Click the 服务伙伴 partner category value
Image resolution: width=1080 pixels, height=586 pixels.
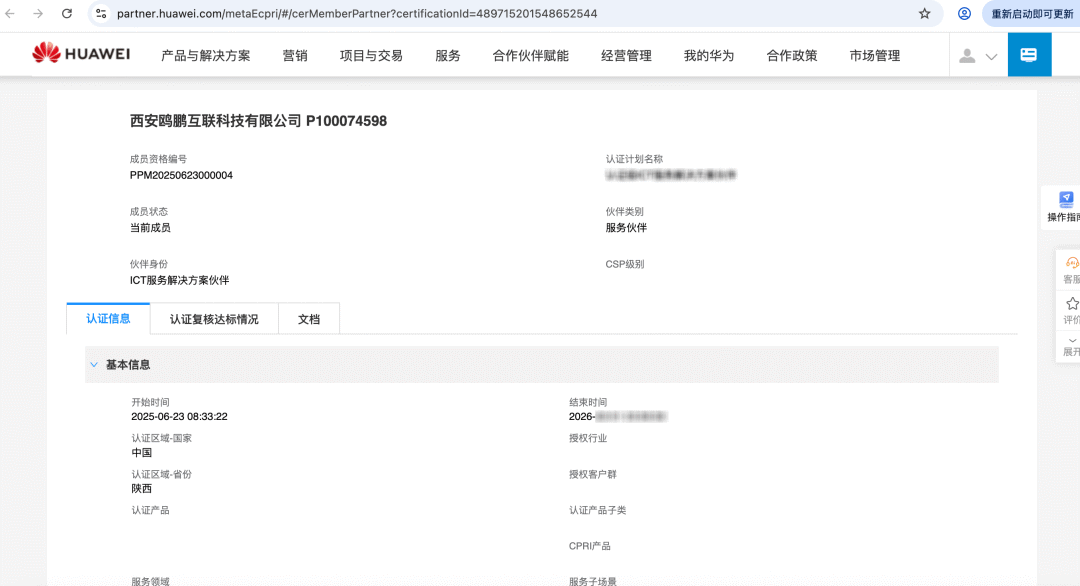point(626,228)
